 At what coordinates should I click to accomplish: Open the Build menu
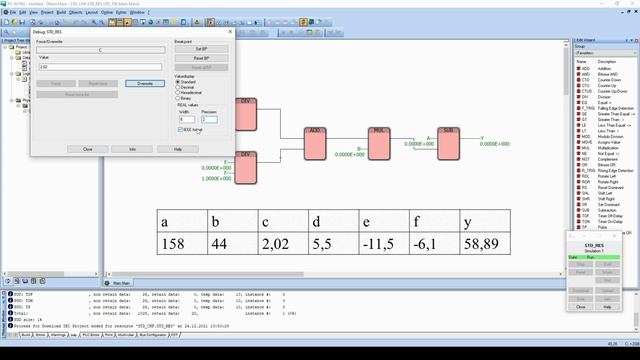coord(61,13)
